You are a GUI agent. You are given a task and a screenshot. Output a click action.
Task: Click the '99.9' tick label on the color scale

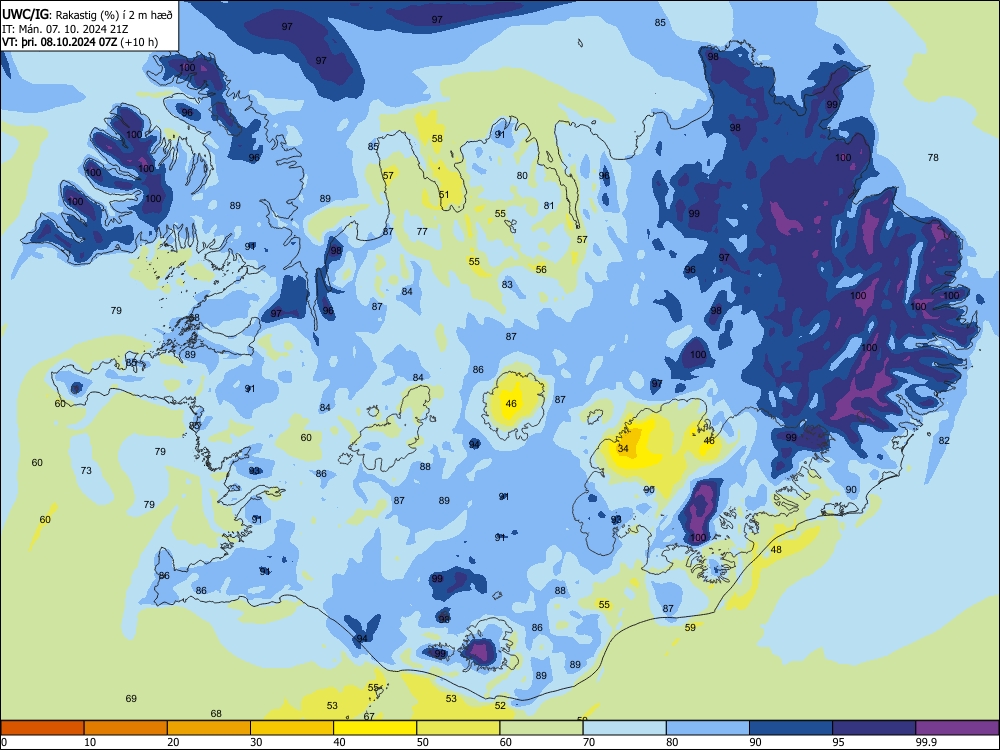click(926, 742)
